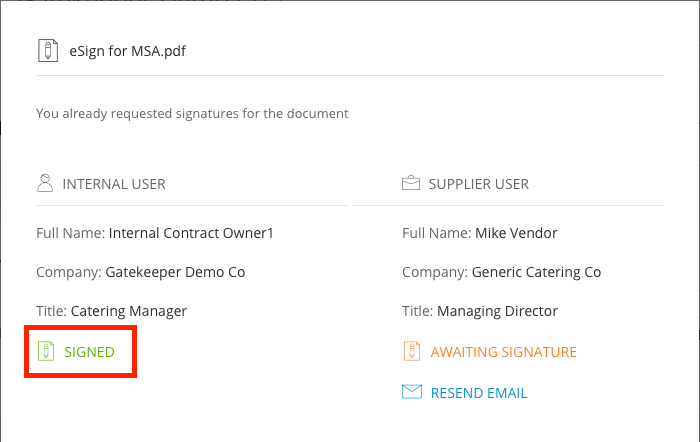This screenshot has height=442, width=700.
Task: Click the supplier name Mike Vendor
Action: (x=516, y=233)
